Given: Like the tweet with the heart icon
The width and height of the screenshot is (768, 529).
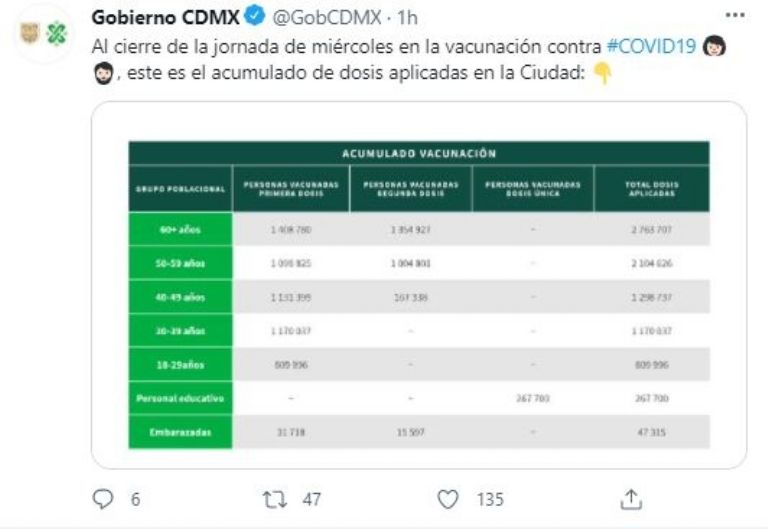Looking at the screenshot, I should tap(448, 500).
